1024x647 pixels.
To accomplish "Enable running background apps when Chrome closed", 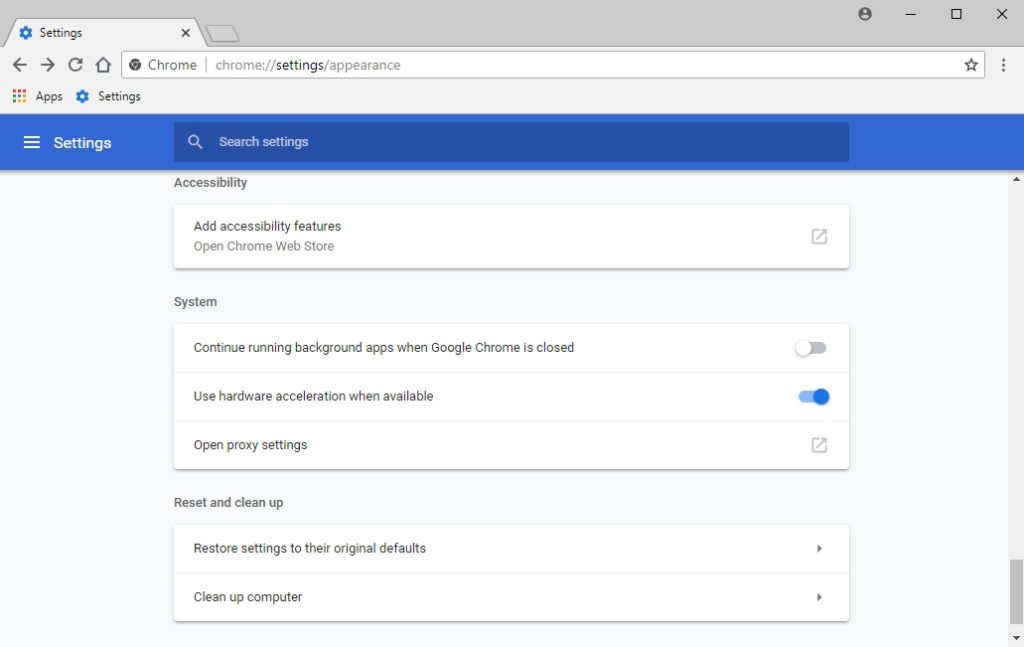I will (x=810, y=347).
